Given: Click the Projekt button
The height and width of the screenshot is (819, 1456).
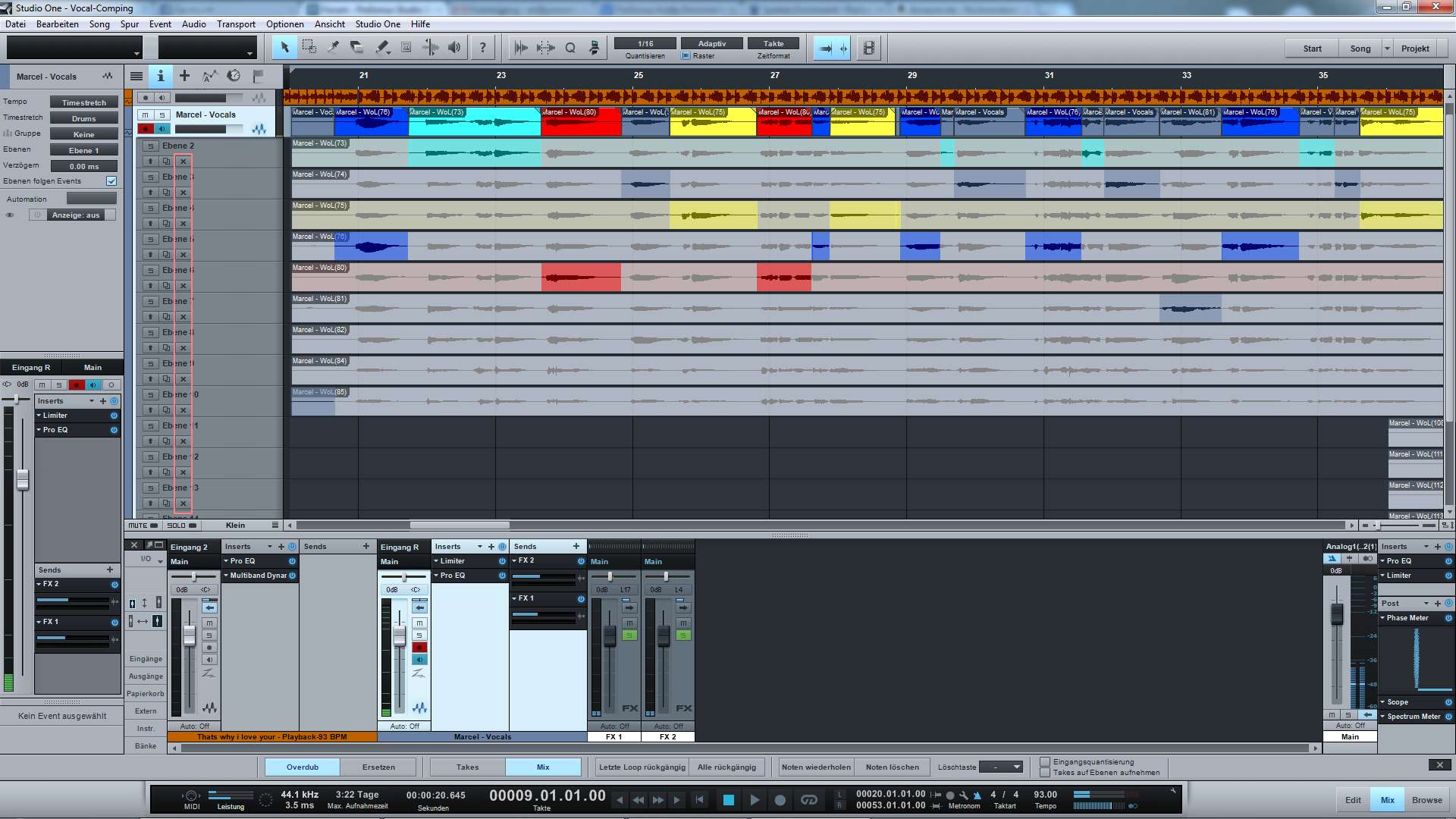Looking at the screenshot, I should [1415, 49].
